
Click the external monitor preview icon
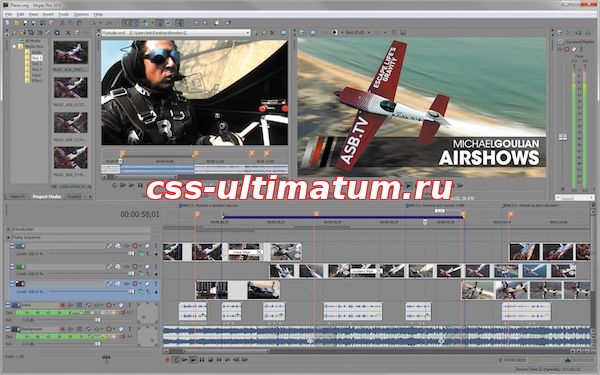coord(313,33)
